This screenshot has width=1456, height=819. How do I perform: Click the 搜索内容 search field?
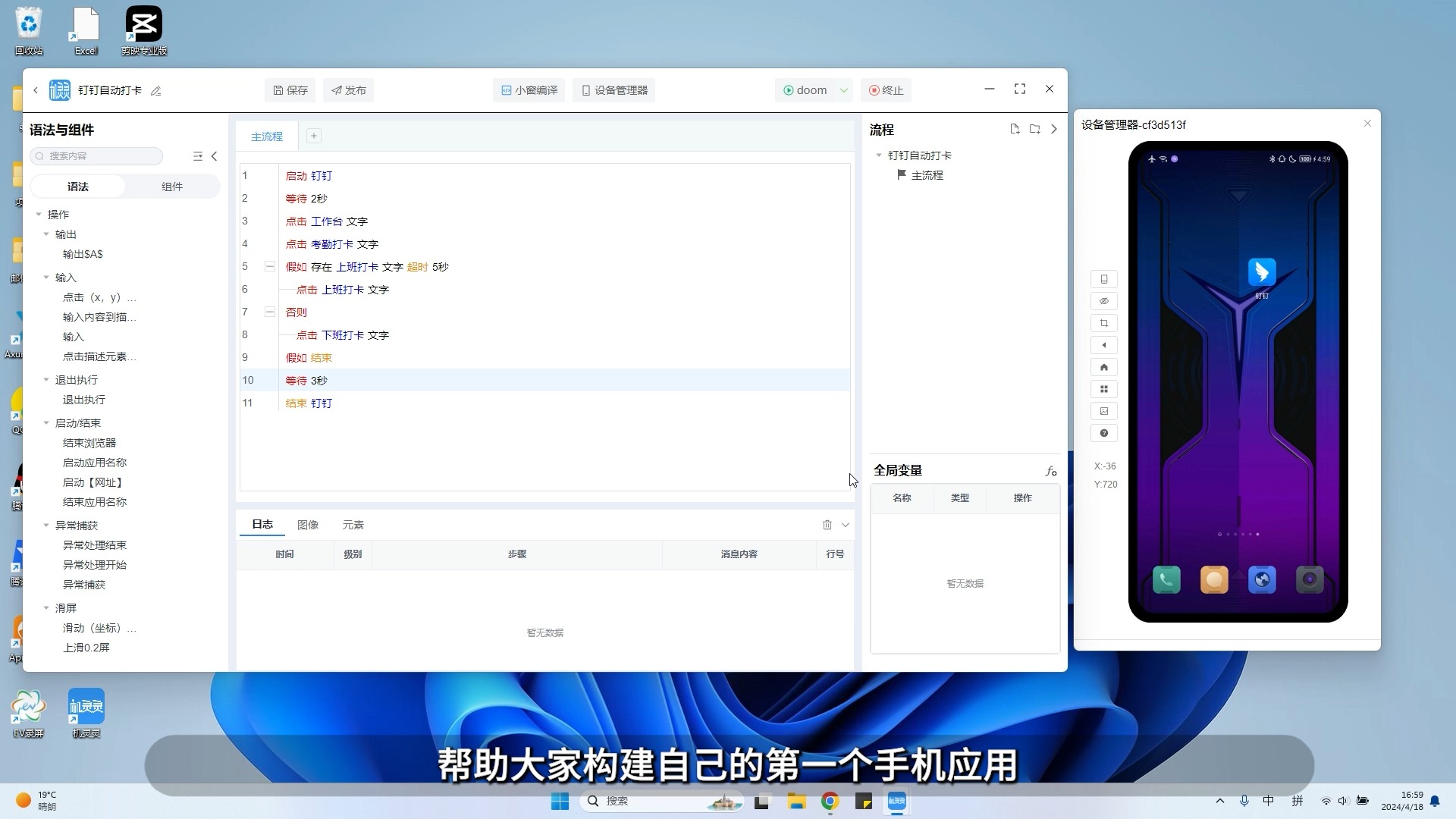tap(96, 156)
